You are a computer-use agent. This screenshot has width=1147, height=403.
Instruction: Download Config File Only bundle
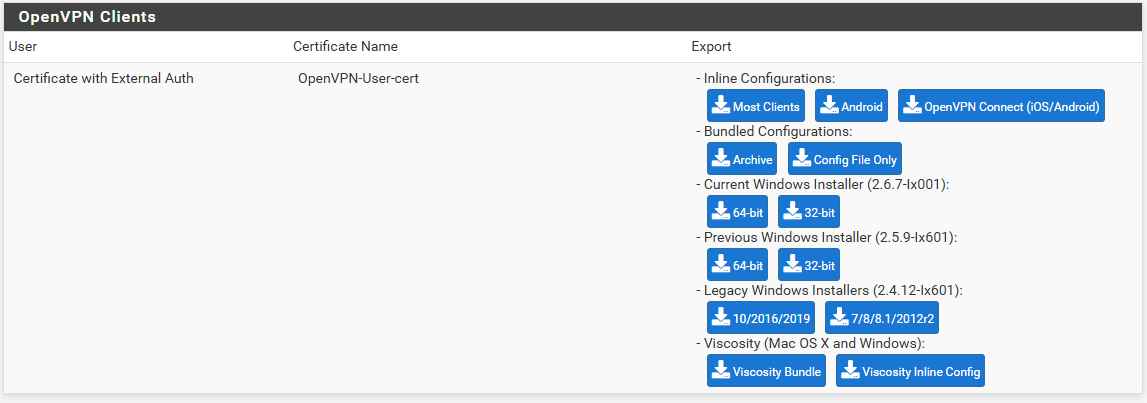845,159
